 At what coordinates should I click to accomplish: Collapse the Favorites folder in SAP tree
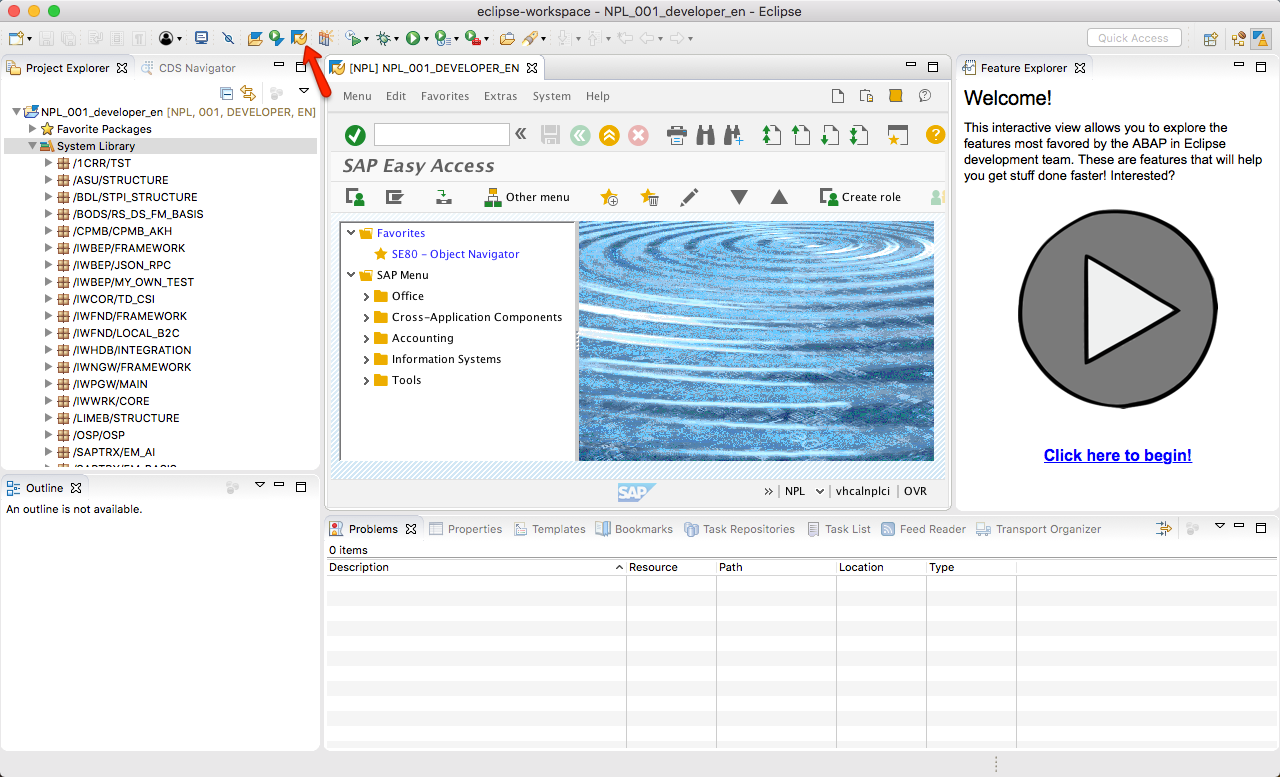click(351, 233)
